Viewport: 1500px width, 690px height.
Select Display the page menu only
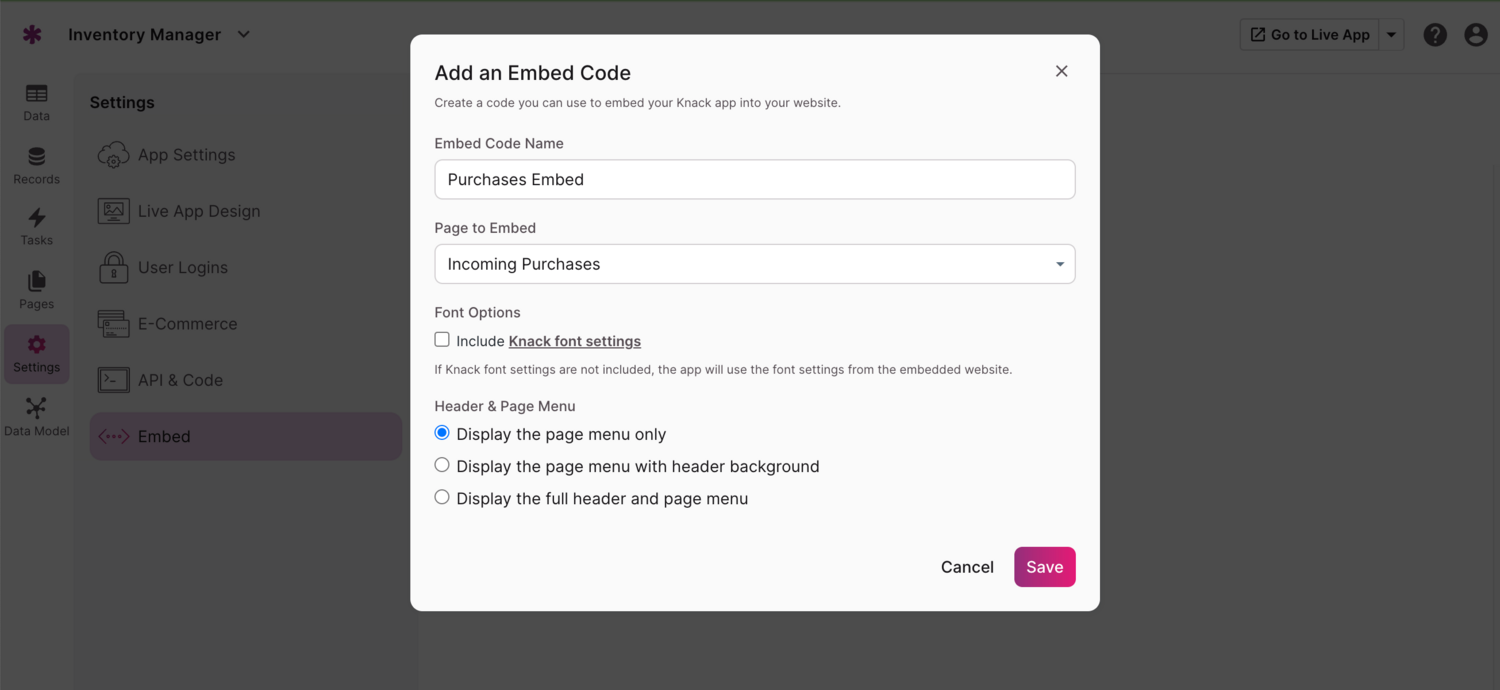(442, 433)
